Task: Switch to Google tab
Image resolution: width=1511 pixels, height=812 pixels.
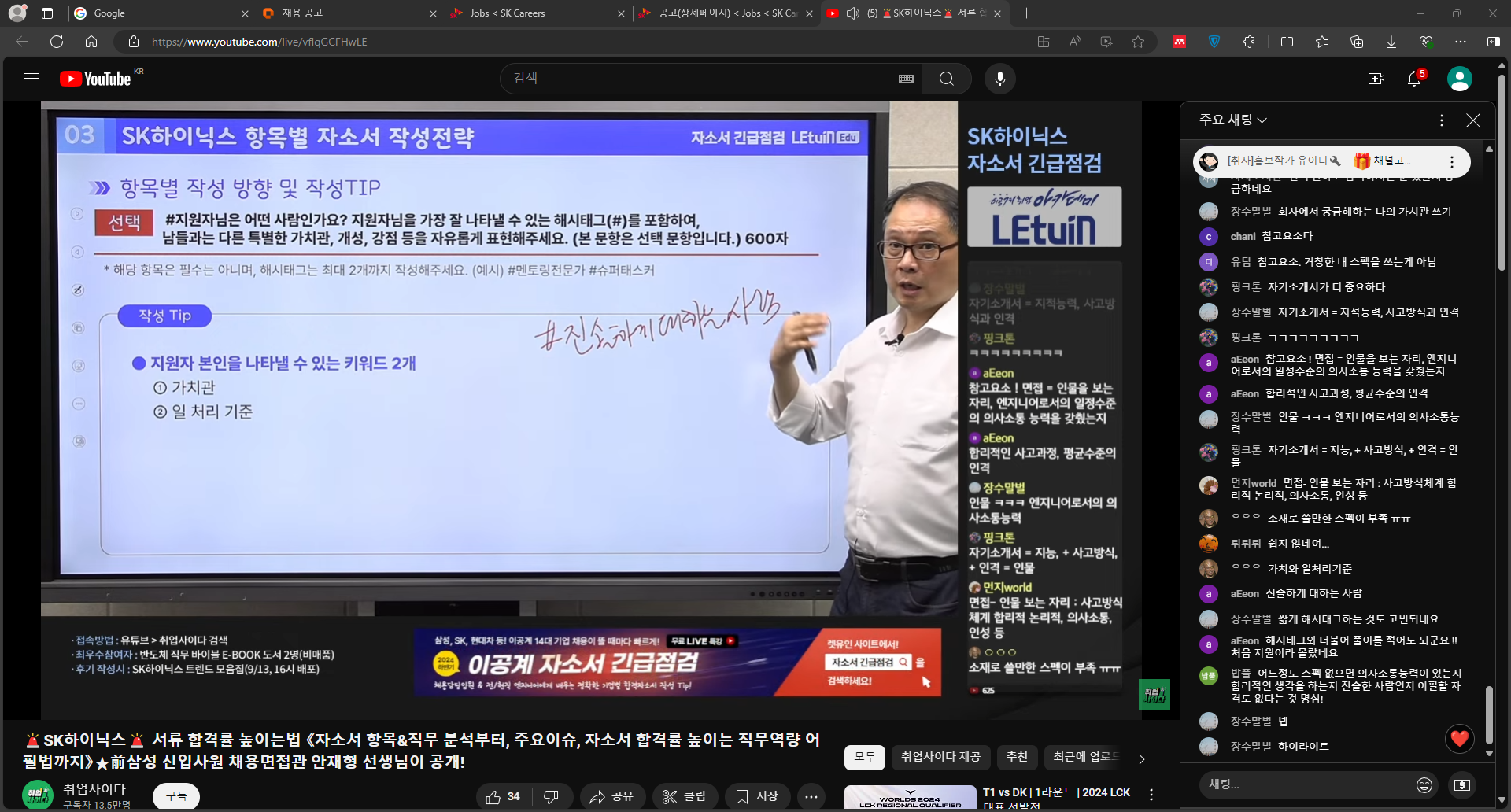Action: tap(161, 13)
